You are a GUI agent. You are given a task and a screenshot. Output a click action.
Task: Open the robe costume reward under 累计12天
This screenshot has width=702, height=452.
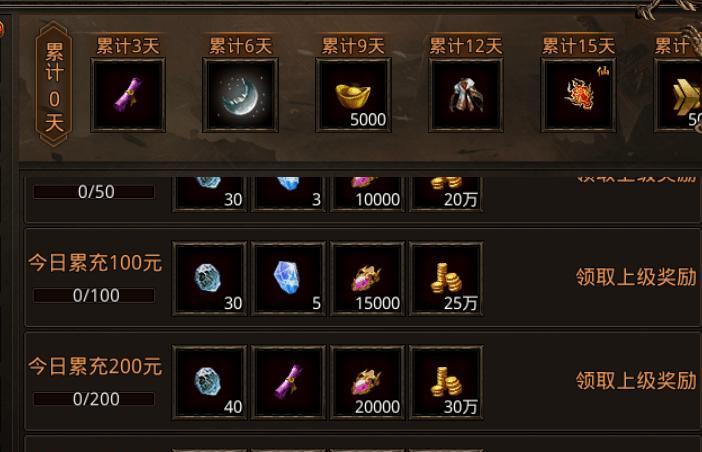[x=466, y=95]
